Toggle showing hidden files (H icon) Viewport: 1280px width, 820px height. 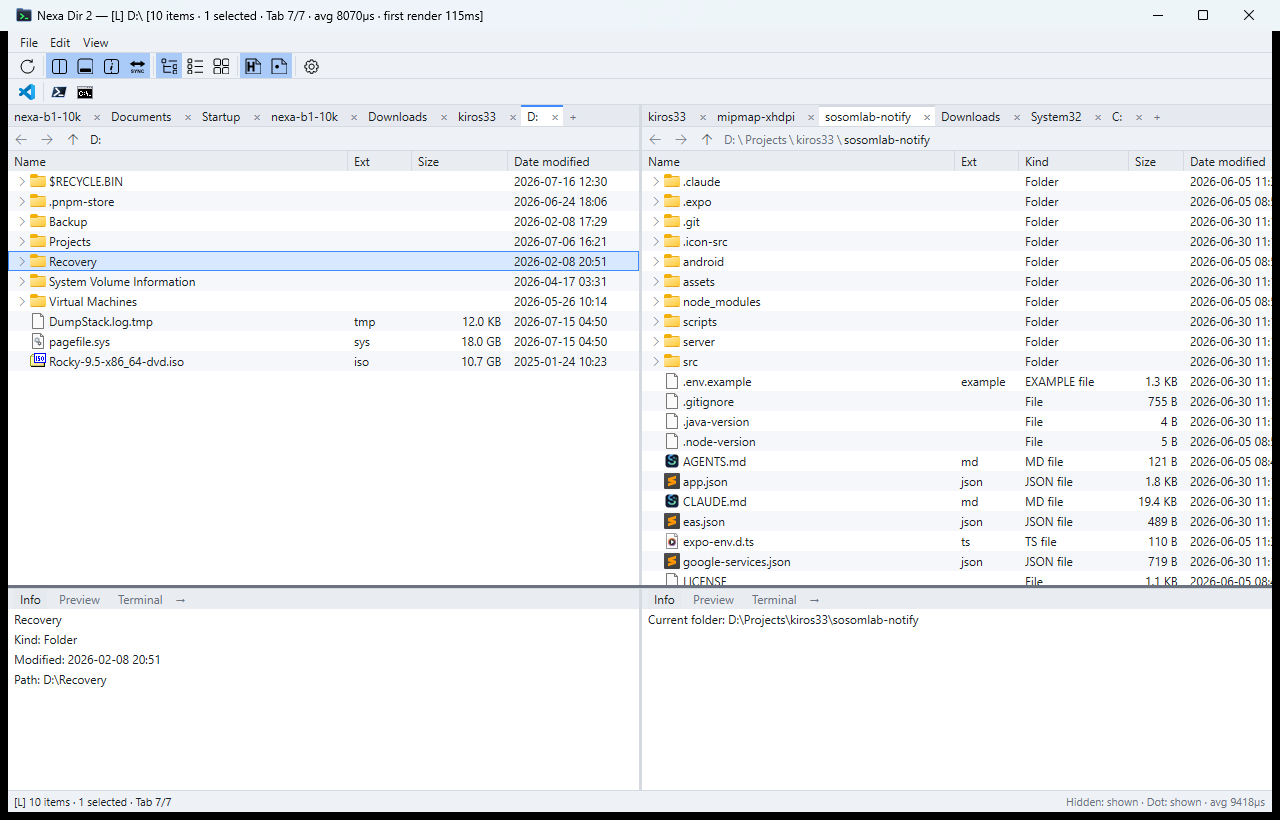pos(253,67)
